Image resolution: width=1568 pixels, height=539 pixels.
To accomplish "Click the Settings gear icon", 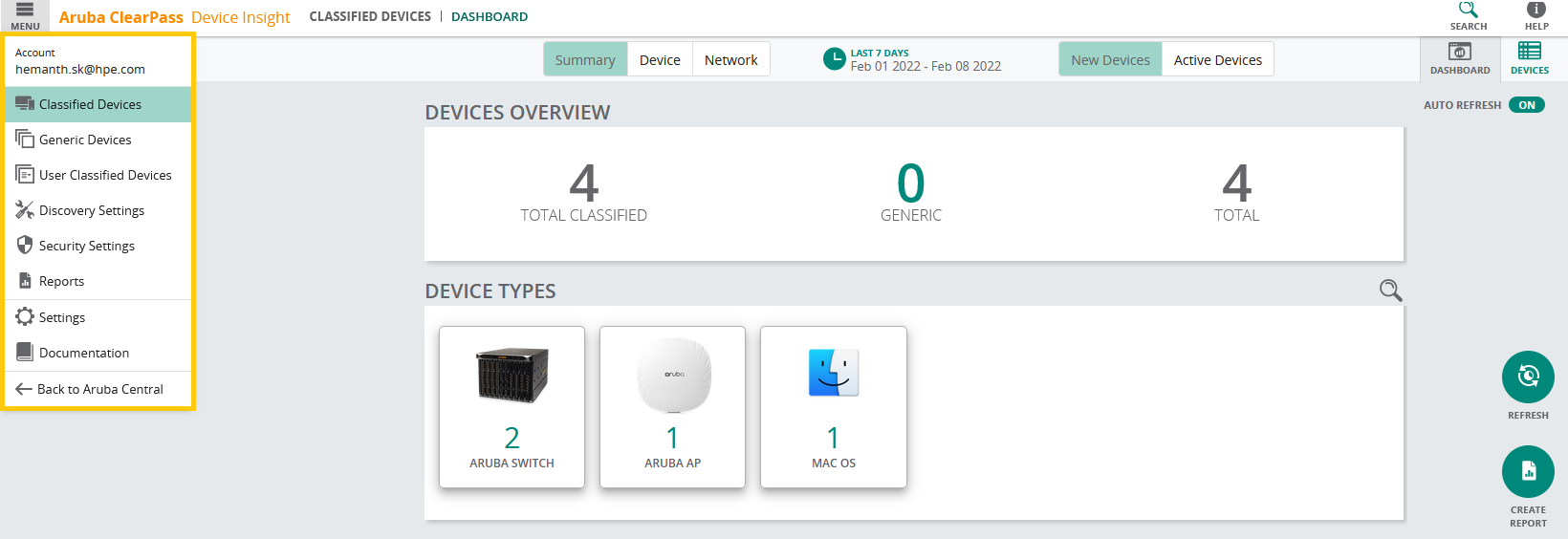I will 25,316.
